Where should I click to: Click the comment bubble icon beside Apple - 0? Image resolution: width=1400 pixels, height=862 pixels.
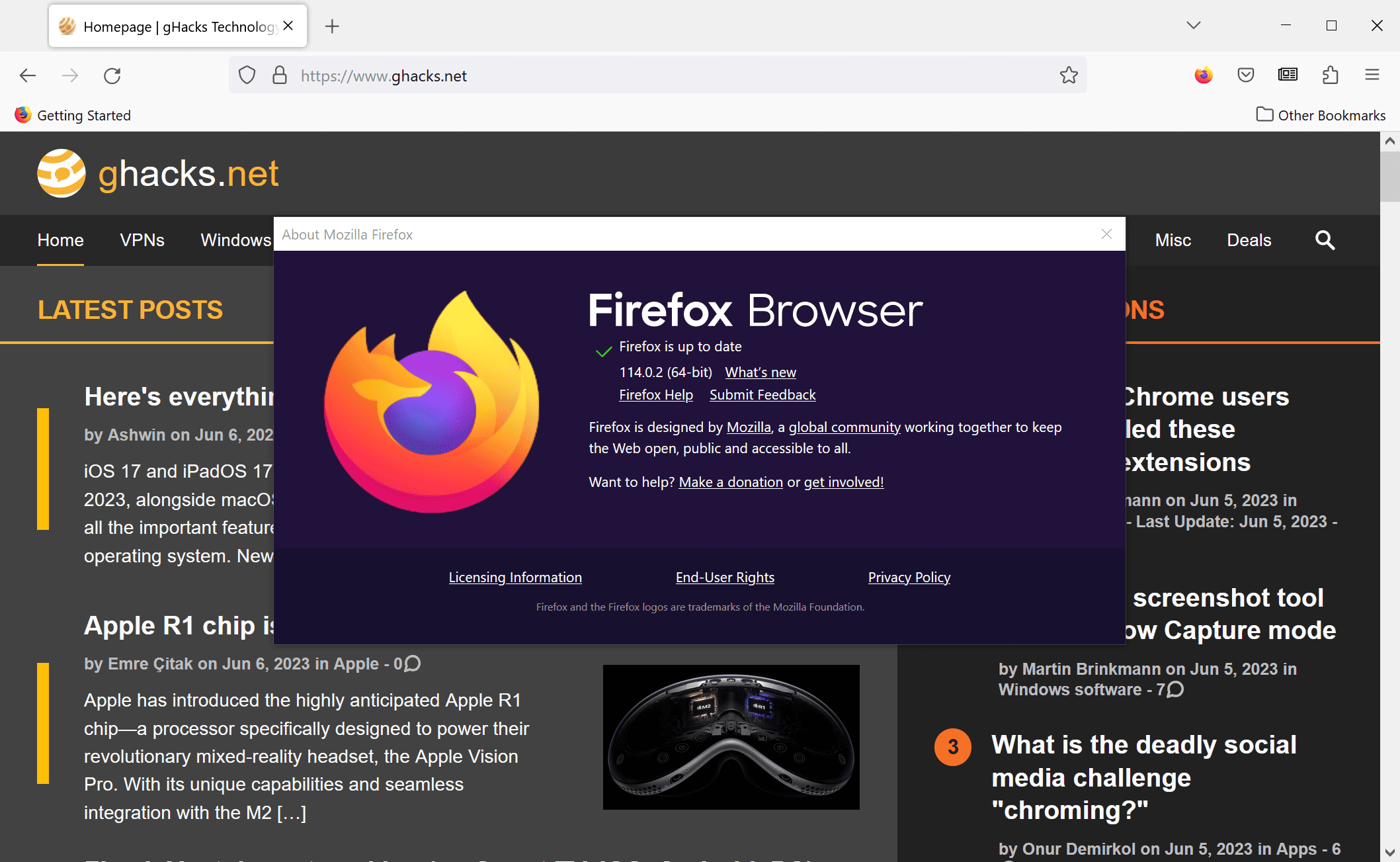[x=412, y=663]
